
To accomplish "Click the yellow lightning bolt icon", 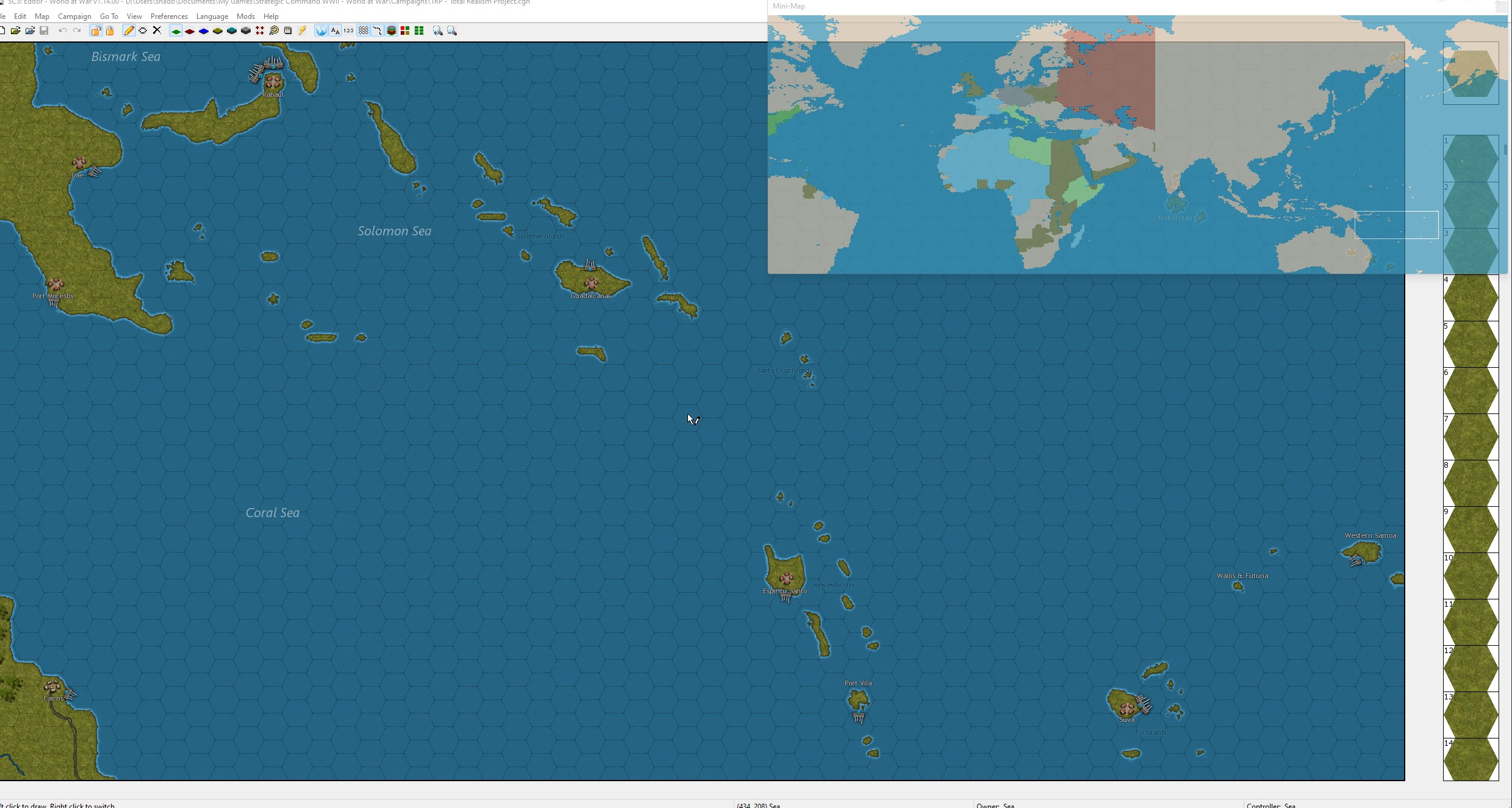I will [x=302, y=30].
